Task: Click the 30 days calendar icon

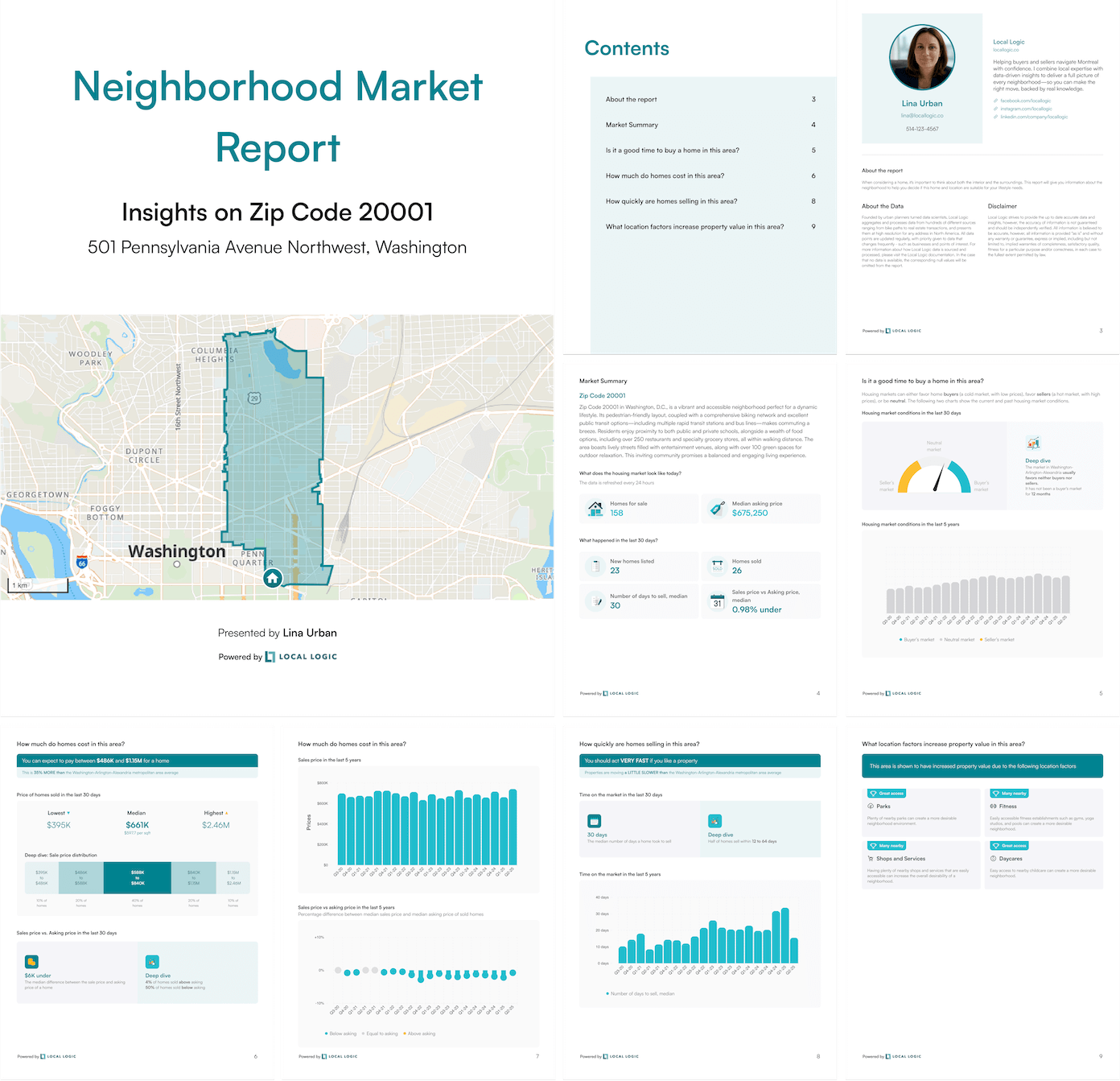Action: (594, 821)
